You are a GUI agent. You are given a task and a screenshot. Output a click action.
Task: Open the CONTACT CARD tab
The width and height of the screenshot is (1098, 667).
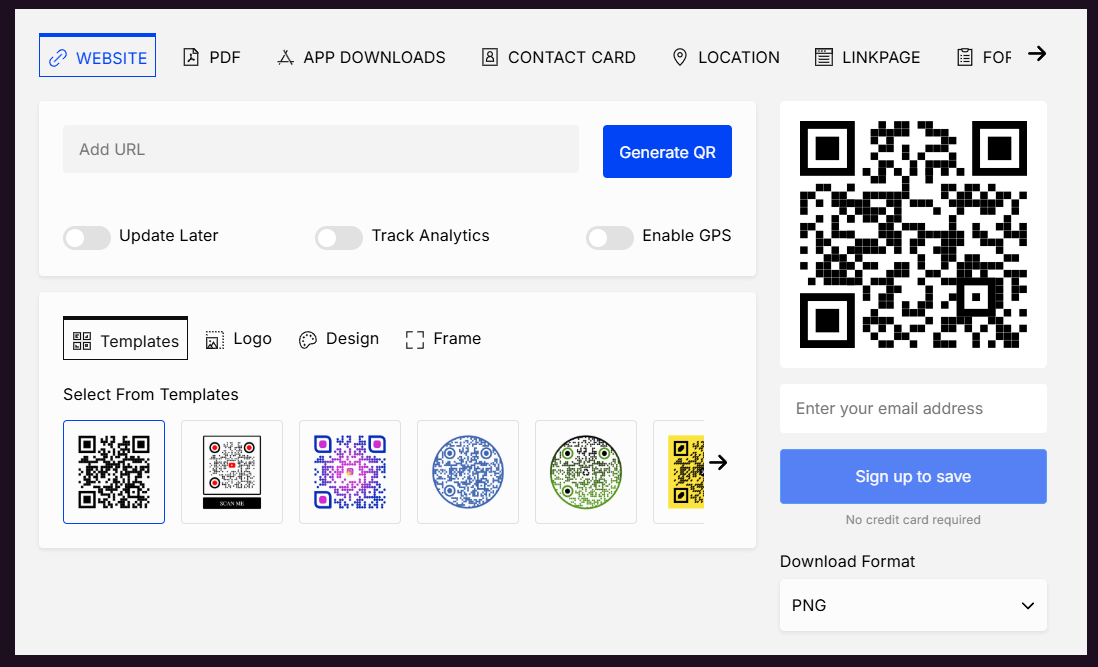pos(558,57)
